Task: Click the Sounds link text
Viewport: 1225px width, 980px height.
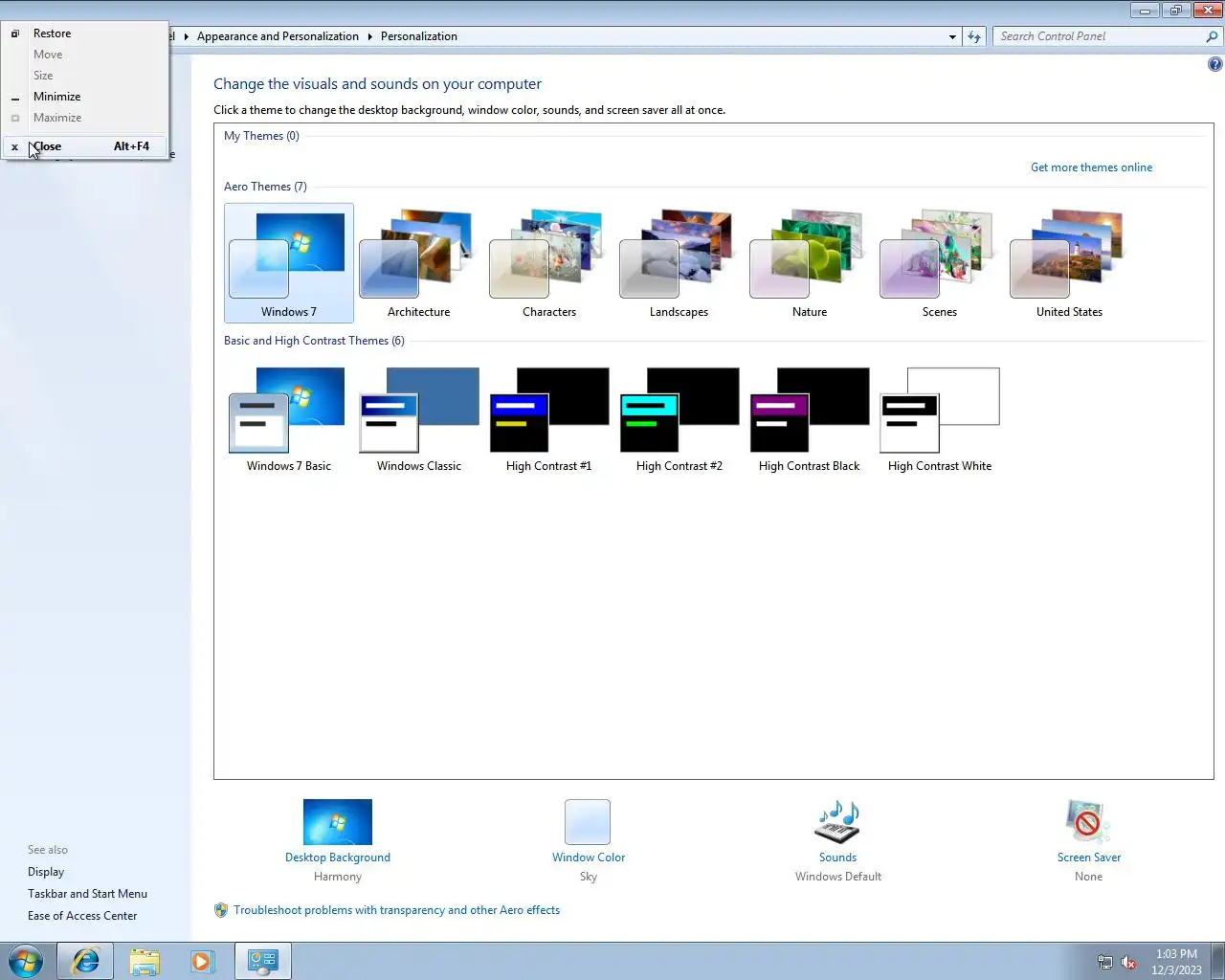Action: pos(837,857)
